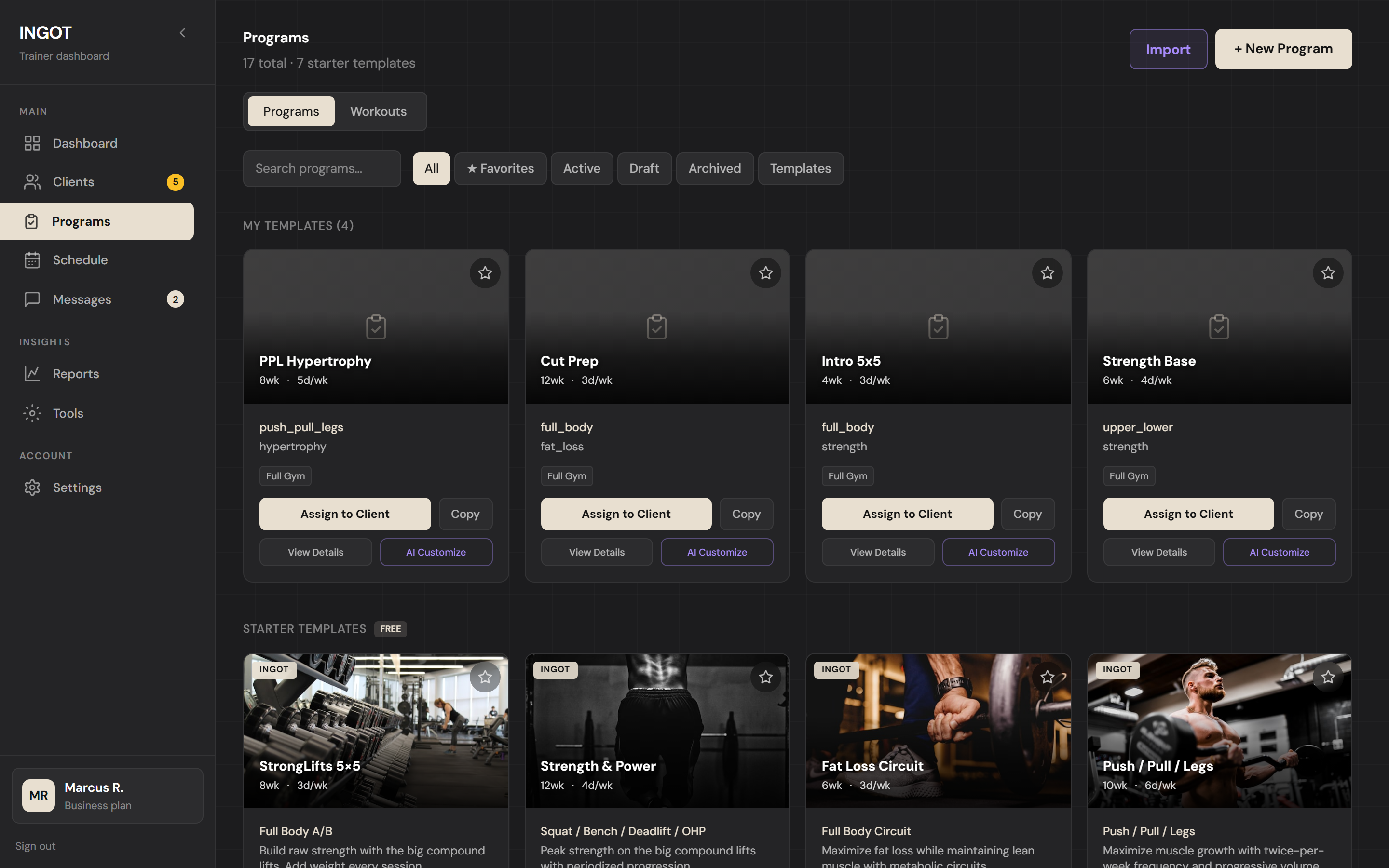Viewport: 1389px width, 868px height.
Task: Click the Sign out link
Action: click(36, 846)
